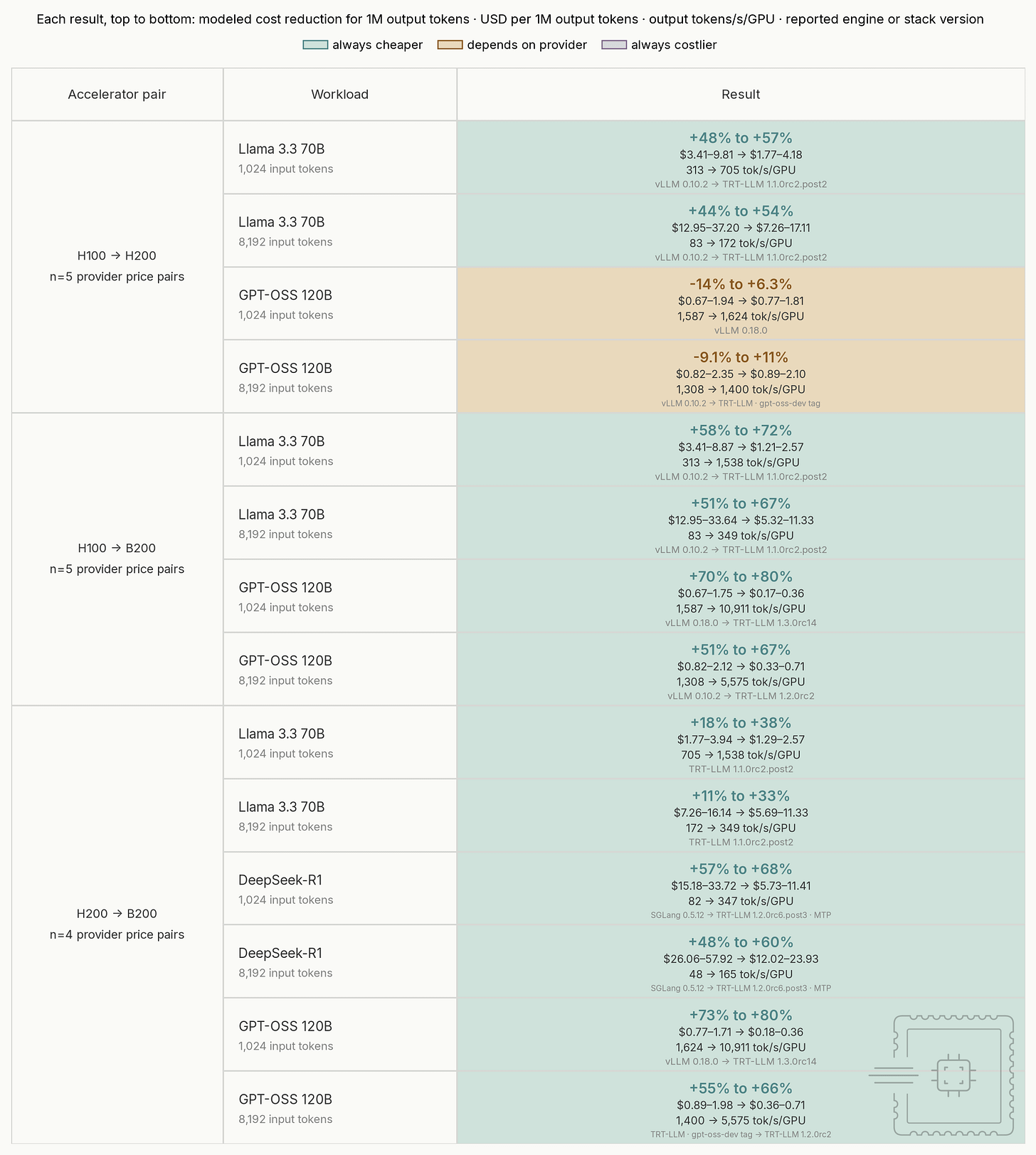The width and height of the screenshot is (1036, 1155).
Task: Click the '+57% to +68%' DeepSeek result
Action: click(741, 888)
